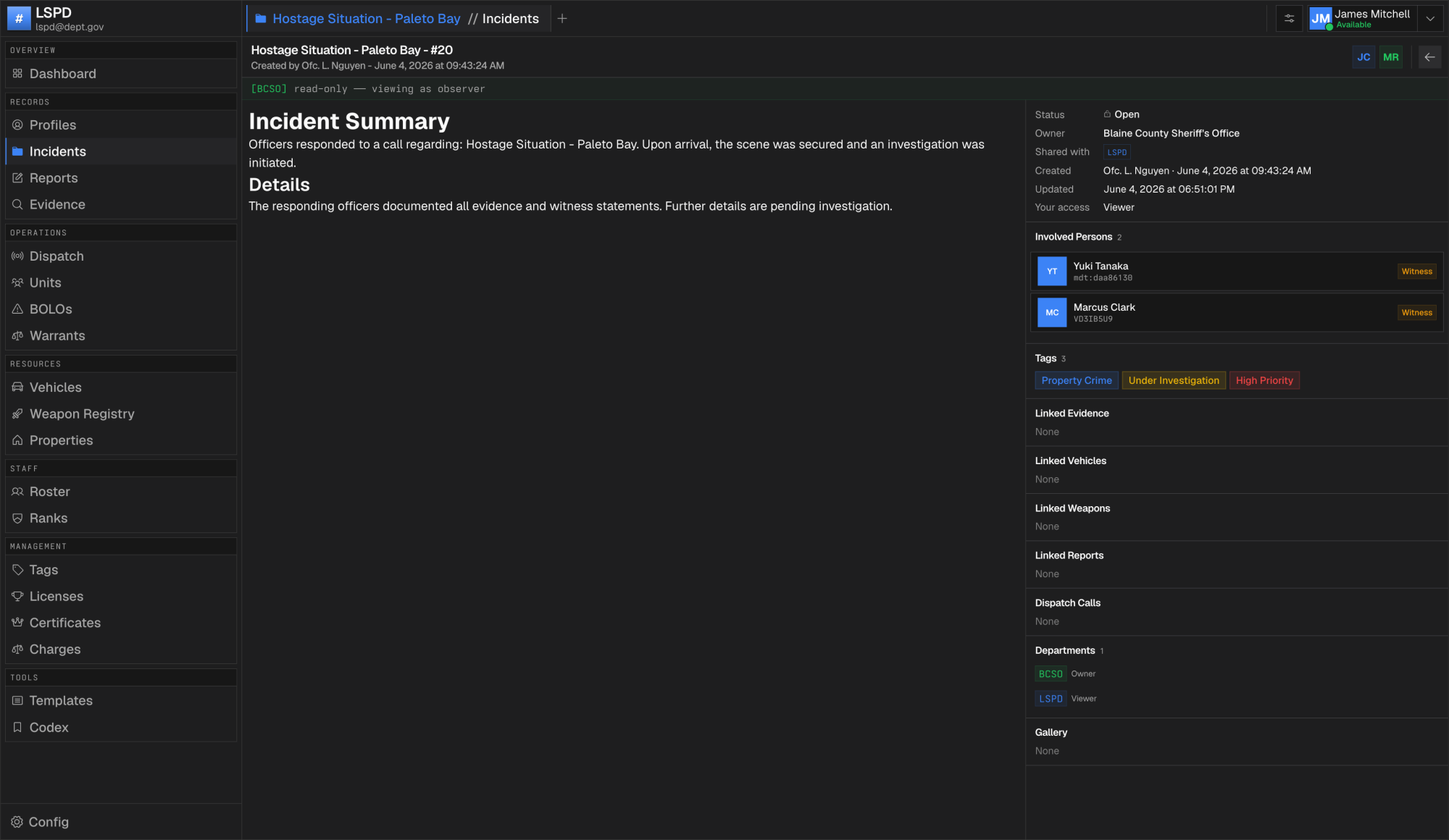1449x840 pixels.
Task: Click the Open status value
Action: (1122, 114)
